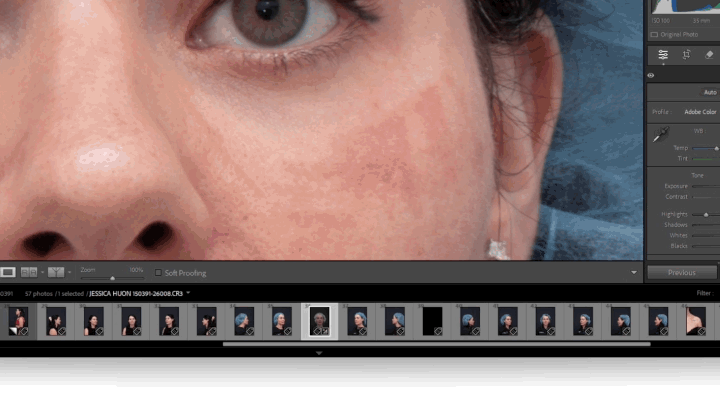The width and height of the screenshot is (720, 405).
Task: Select filmstrip thumbnail number 42
Action: pos(546,321)
